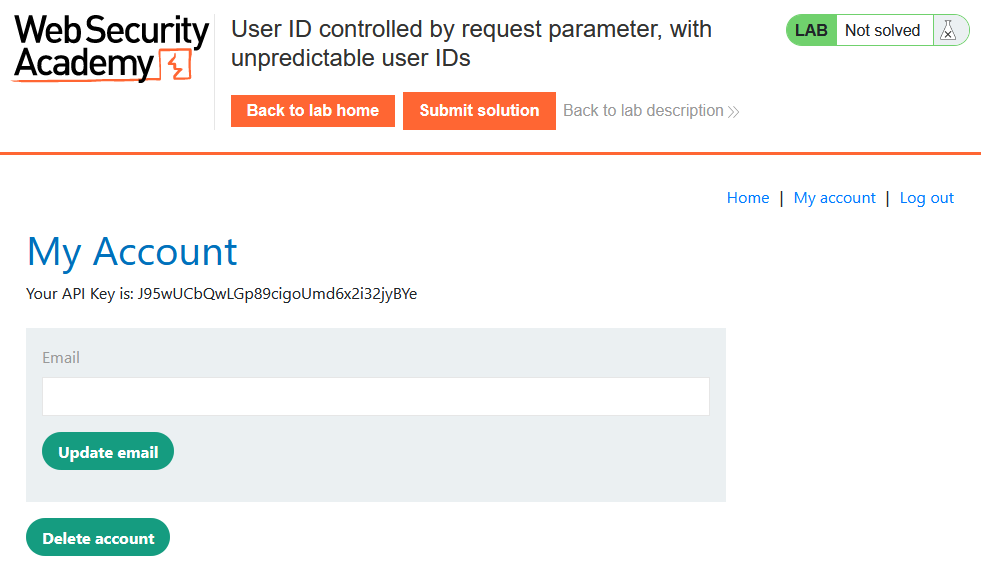Click the Not solved status label

pos(882,31)
